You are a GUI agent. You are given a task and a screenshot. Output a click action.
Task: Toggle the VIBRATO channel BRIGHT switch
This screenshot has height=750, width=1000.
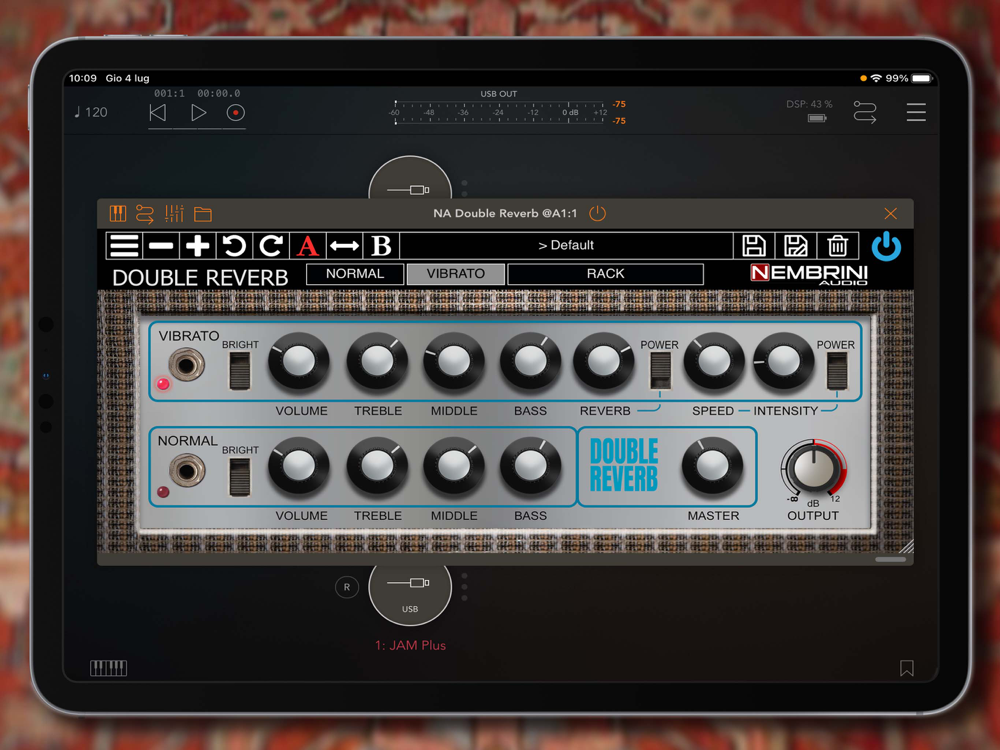240,371
